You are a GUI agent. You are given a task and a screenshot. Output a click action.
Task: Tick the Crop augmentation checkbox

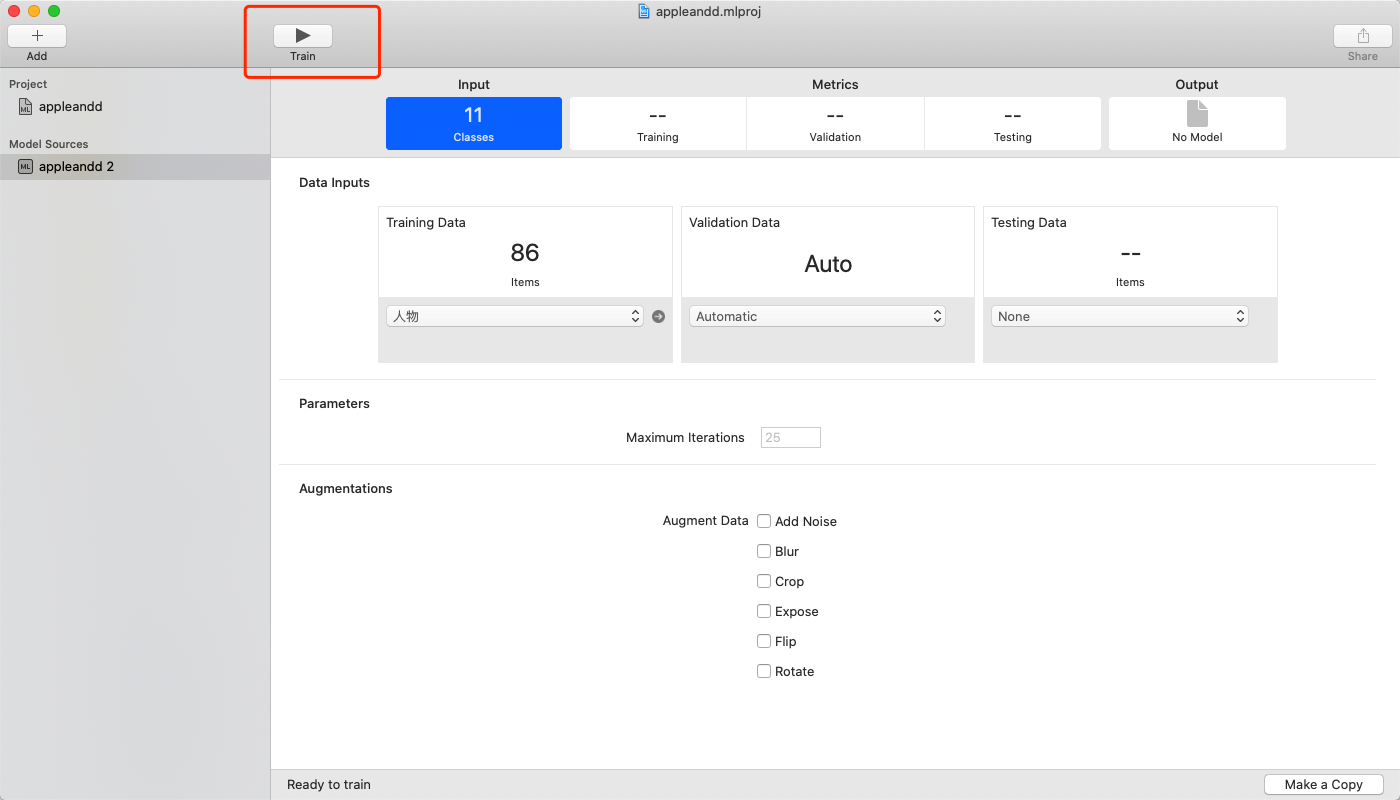pos(764,581)
